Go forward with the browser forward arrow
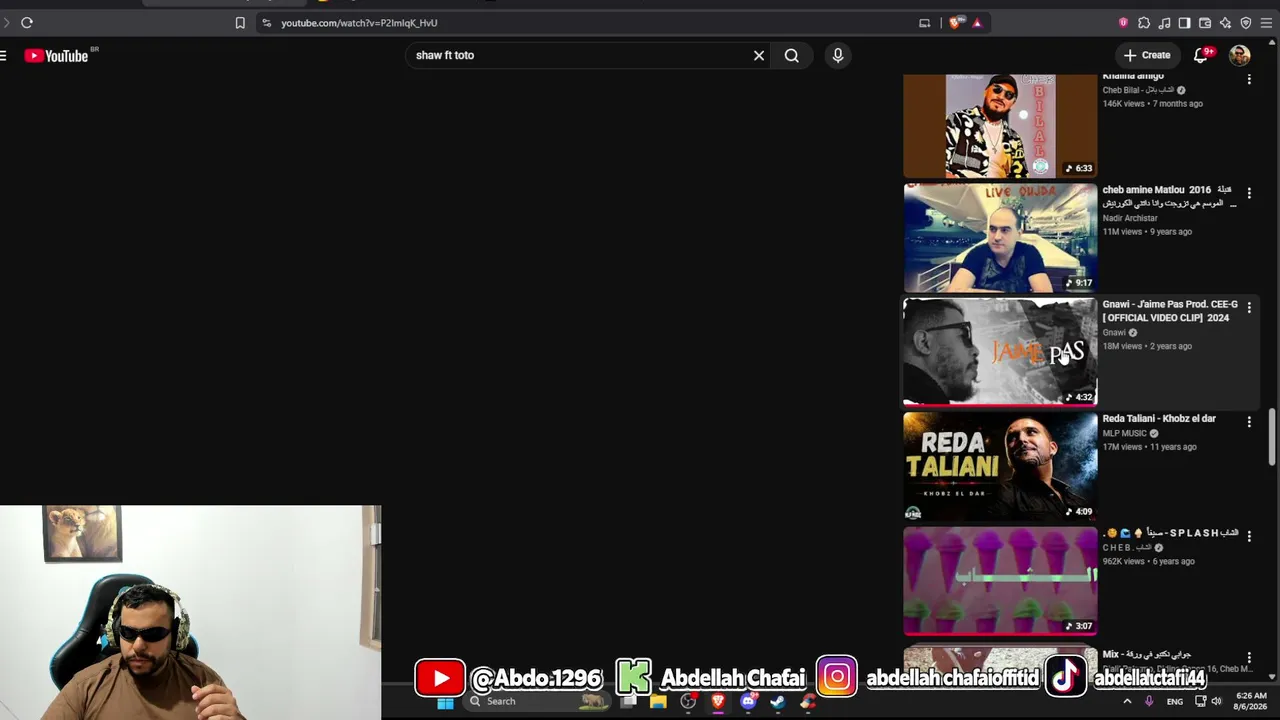The width and height of the screenshot is (1280, 720). [5, 23]
